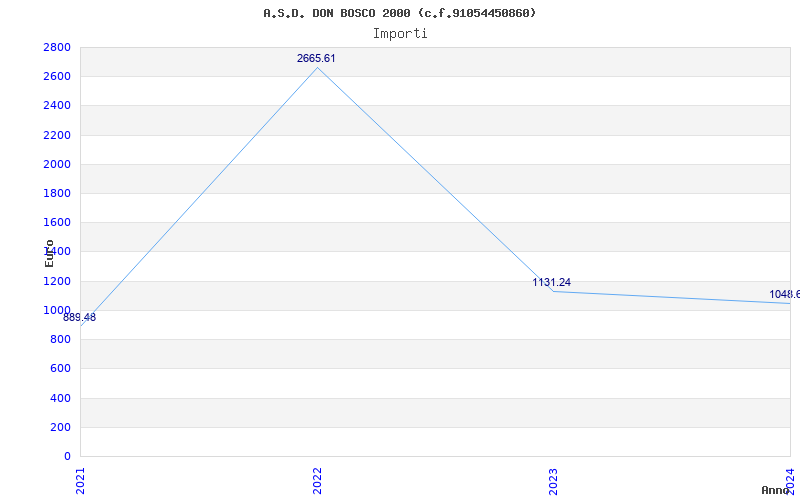Select the 2022 x-axis label

tap(317, 481)
